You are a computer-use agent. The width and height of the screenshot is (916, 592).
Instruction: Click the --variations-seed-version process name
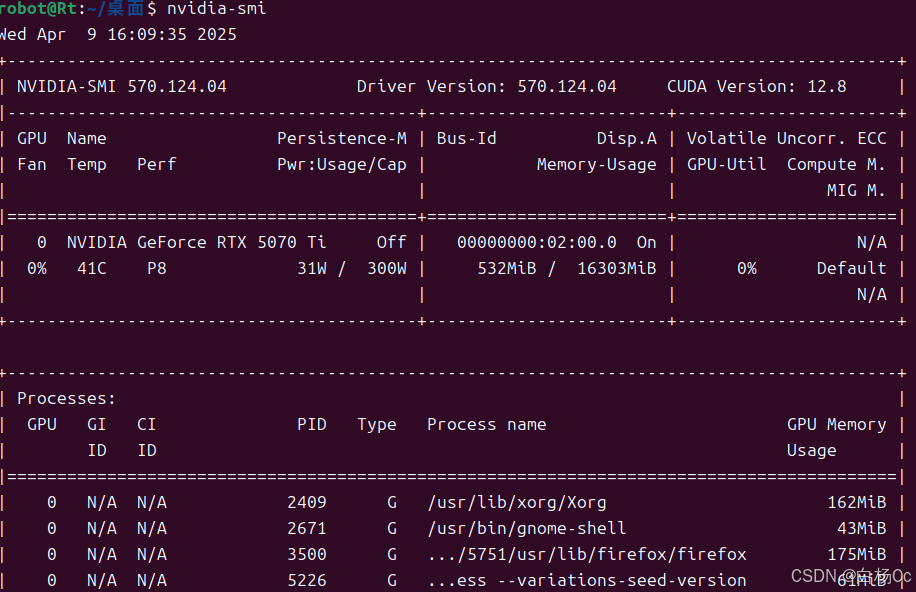click(587, 580)
